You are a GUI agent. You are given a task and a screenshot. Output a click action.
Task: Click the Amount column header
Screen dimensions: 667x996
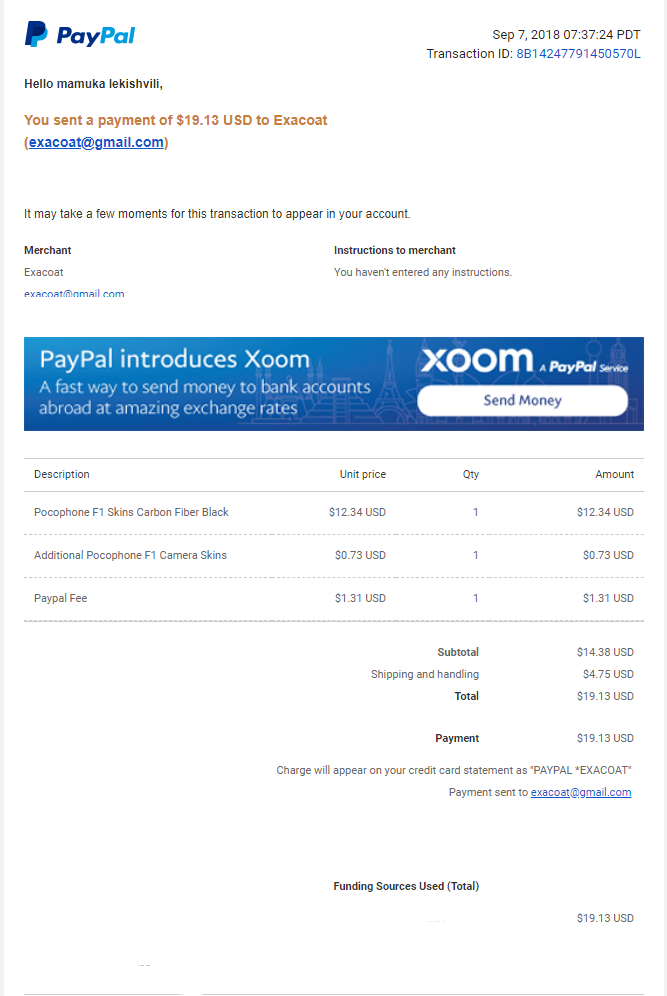614,474
